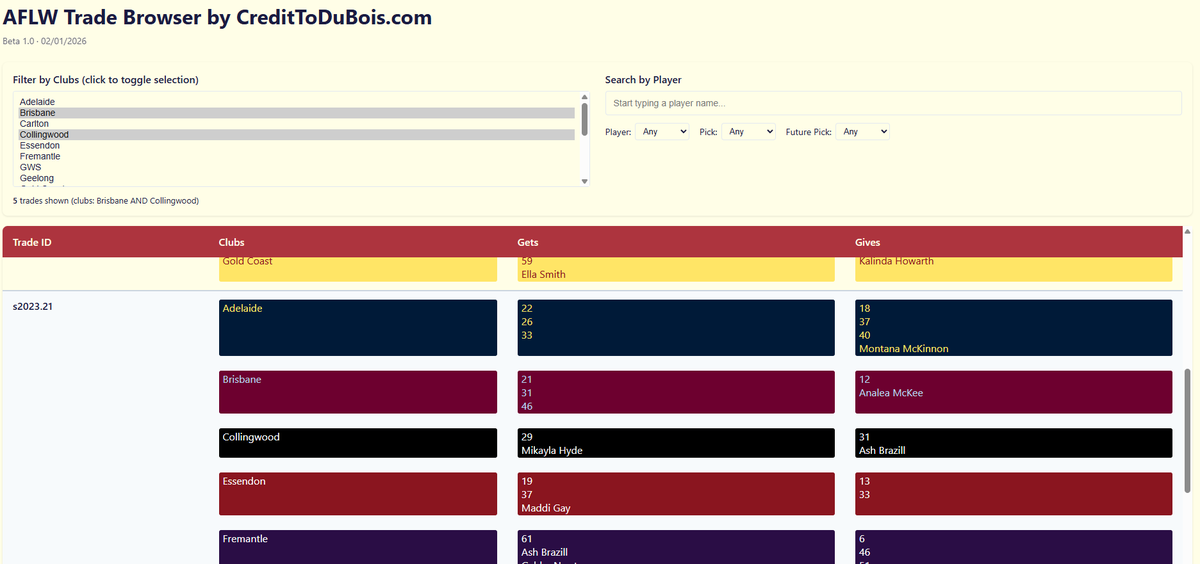
Task: Click the trades shown summary text
Action: (x=106, y=201)
